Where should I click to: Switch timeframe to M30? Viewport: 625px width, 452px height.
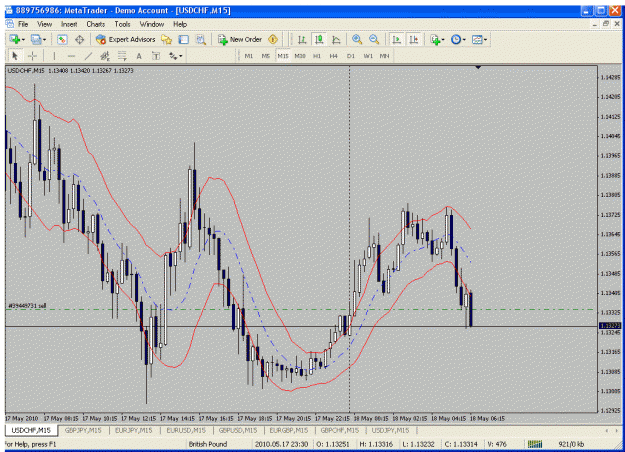coord(300,56)
